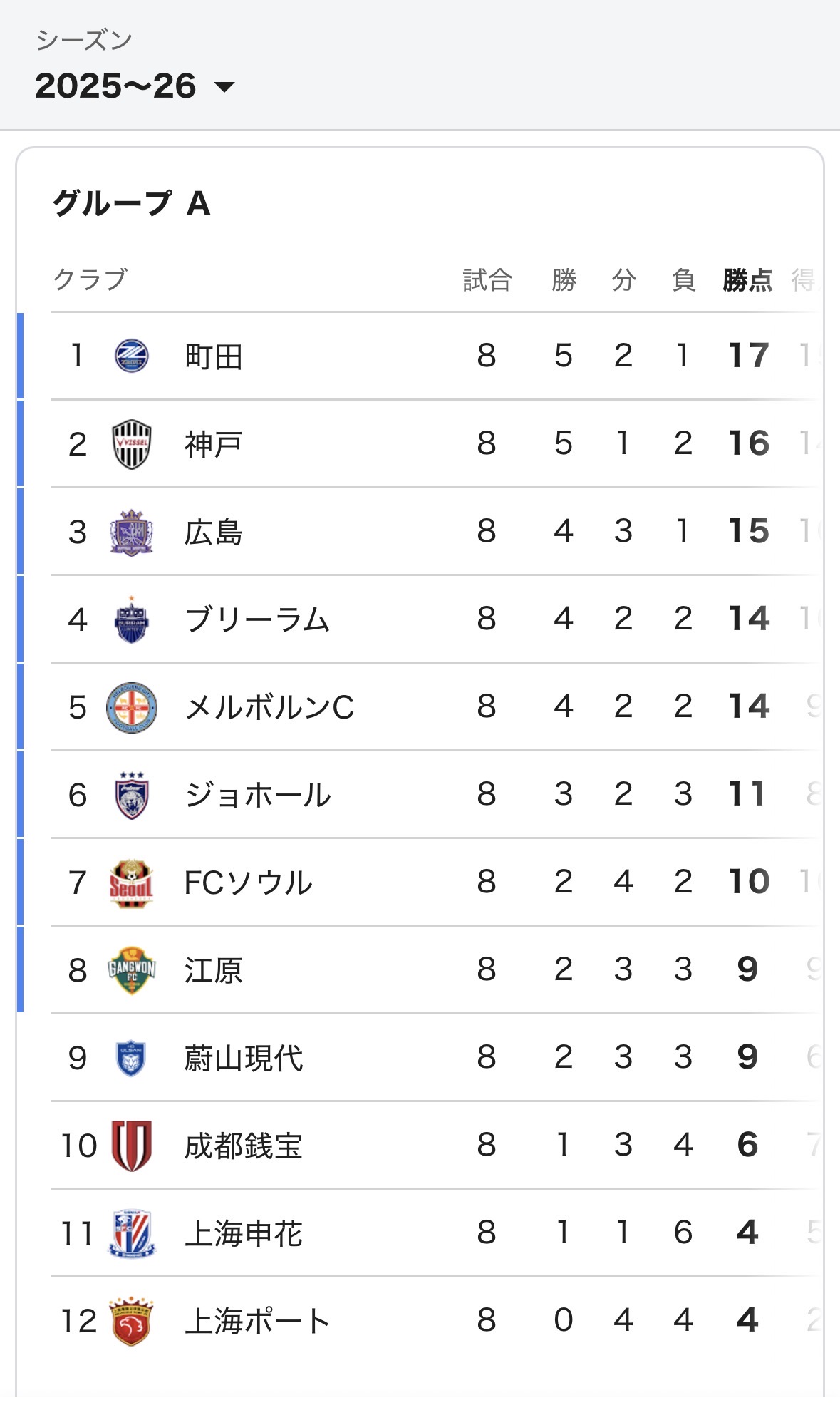Click the 蔚山現代 blue crest icon
840x1420 pixels.
pyautogui.click(x=132, y=1059)
